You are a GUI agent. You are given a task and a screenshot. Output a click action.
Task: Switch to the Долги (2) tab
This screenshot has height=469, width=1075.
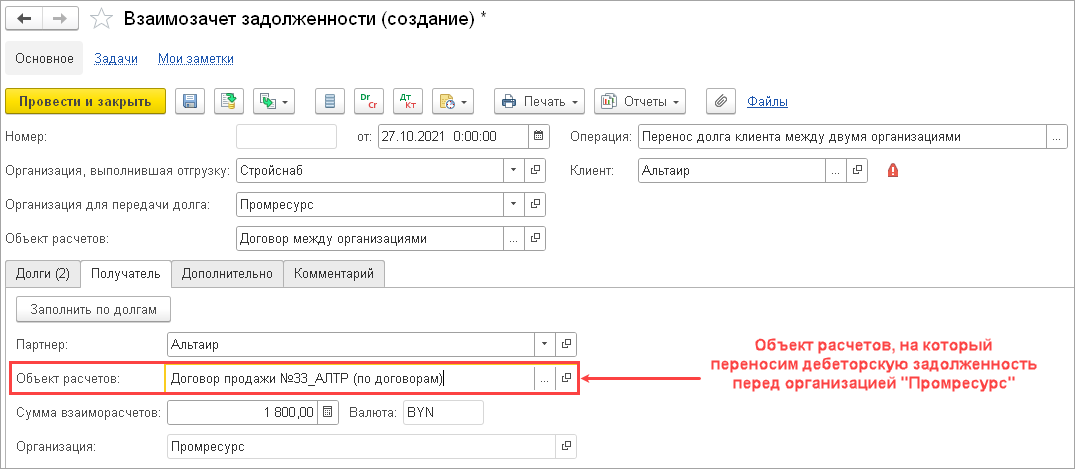click(42, 273)
